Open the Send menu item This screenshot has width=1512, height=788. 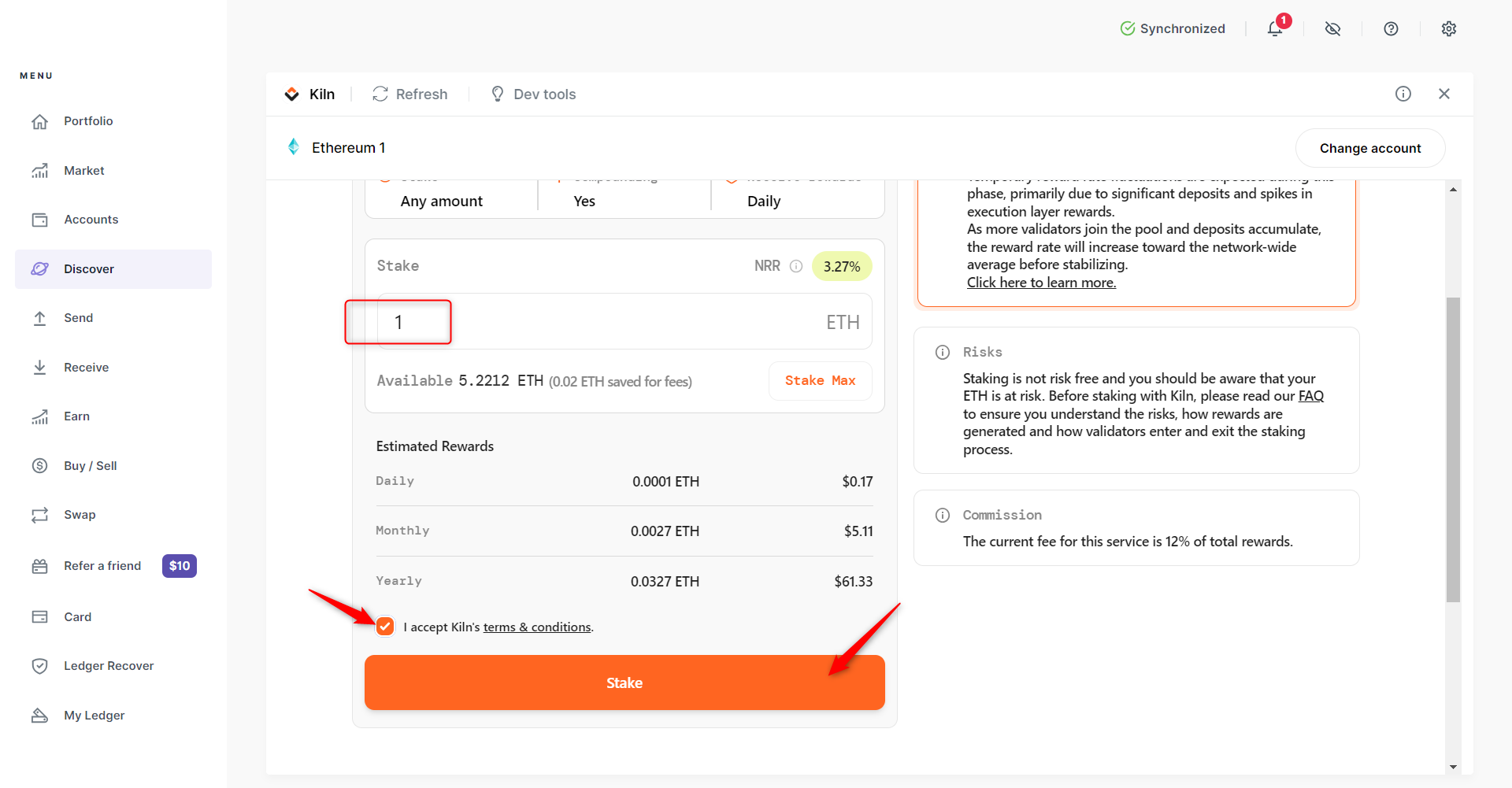click(113, 318)
